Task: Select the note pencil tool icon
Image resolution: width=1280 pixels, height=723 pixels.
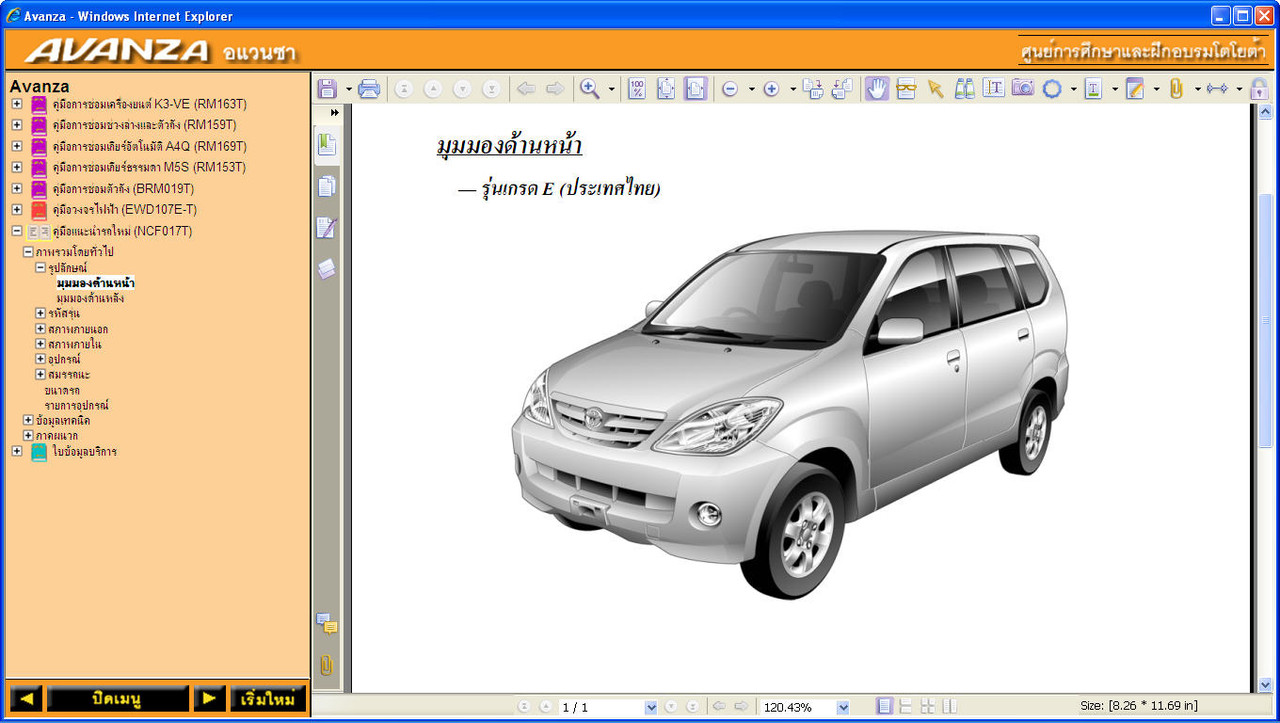Action: [x=1134, y=89]
